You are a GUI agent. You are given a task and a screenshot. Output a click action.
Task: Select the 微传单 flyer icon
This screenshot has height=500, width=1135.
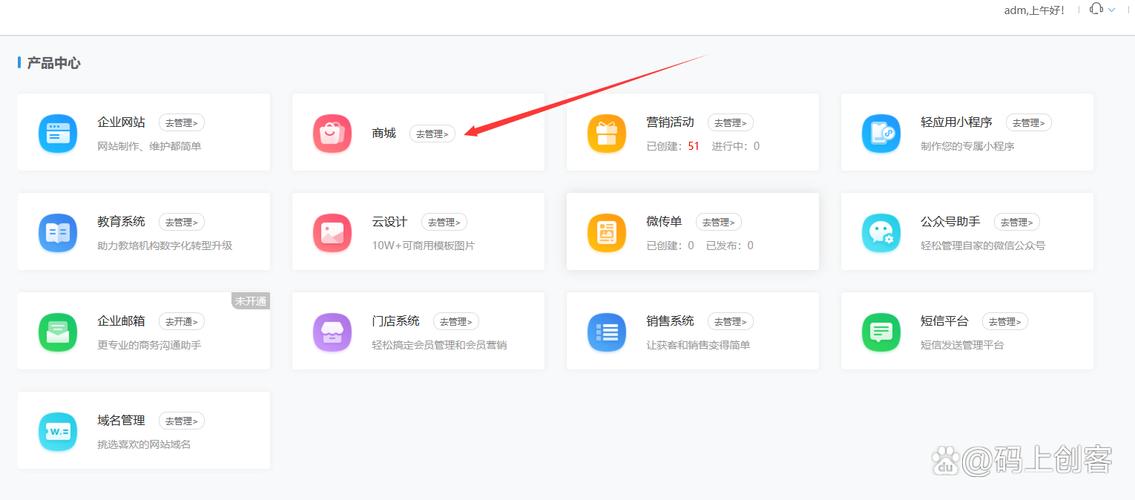(606, 232)
